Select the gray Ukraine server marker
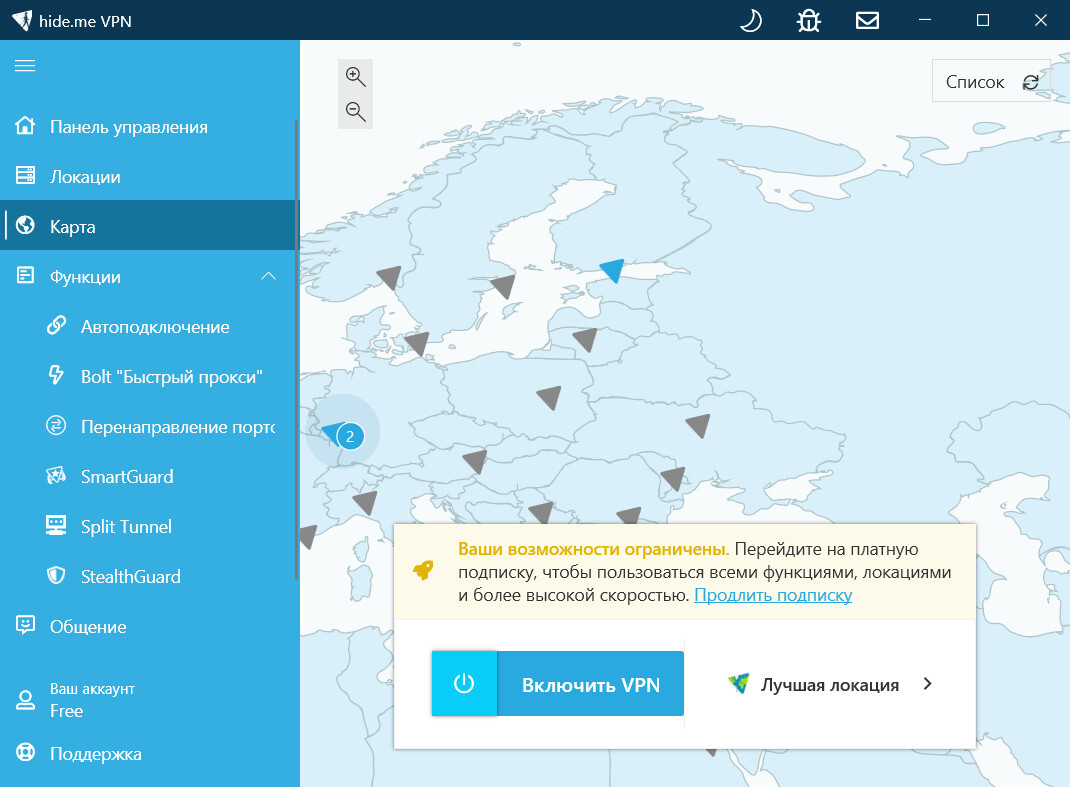 point(699,425)
